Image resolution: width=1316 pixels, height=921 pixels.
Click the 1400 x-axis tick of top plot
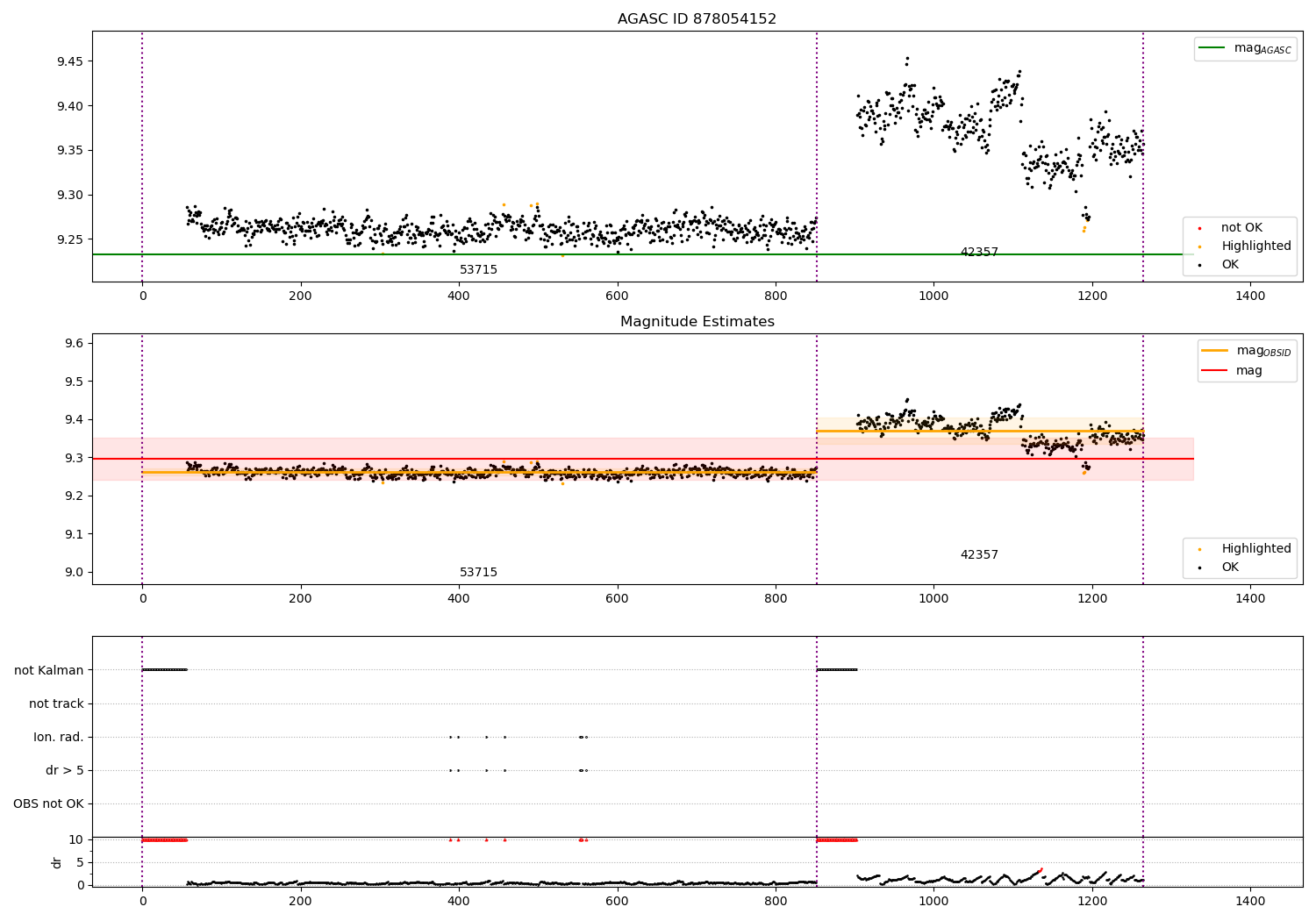point(1250,296)
